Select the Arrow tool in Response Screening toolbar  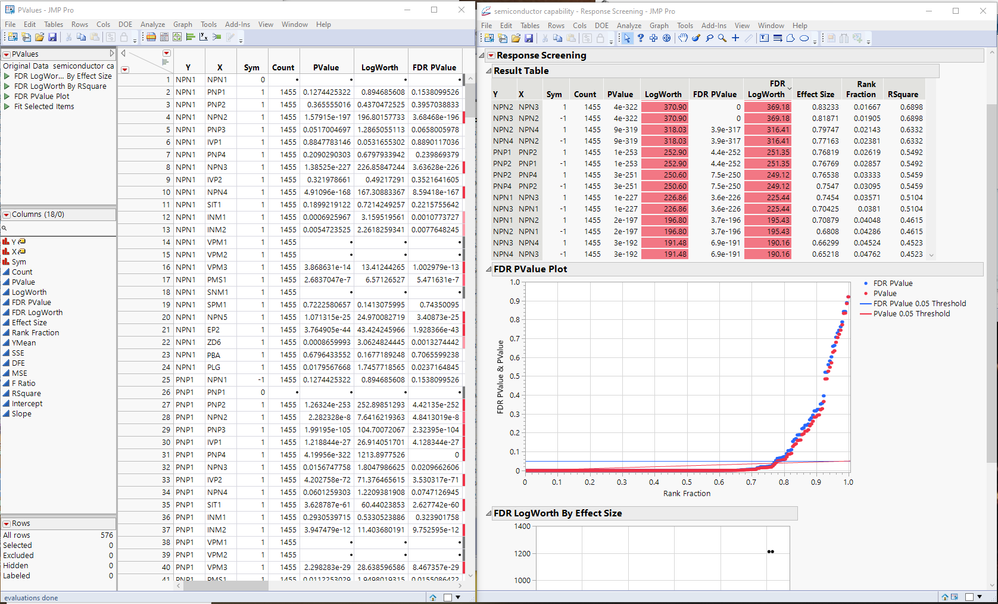tap(627, 38)
